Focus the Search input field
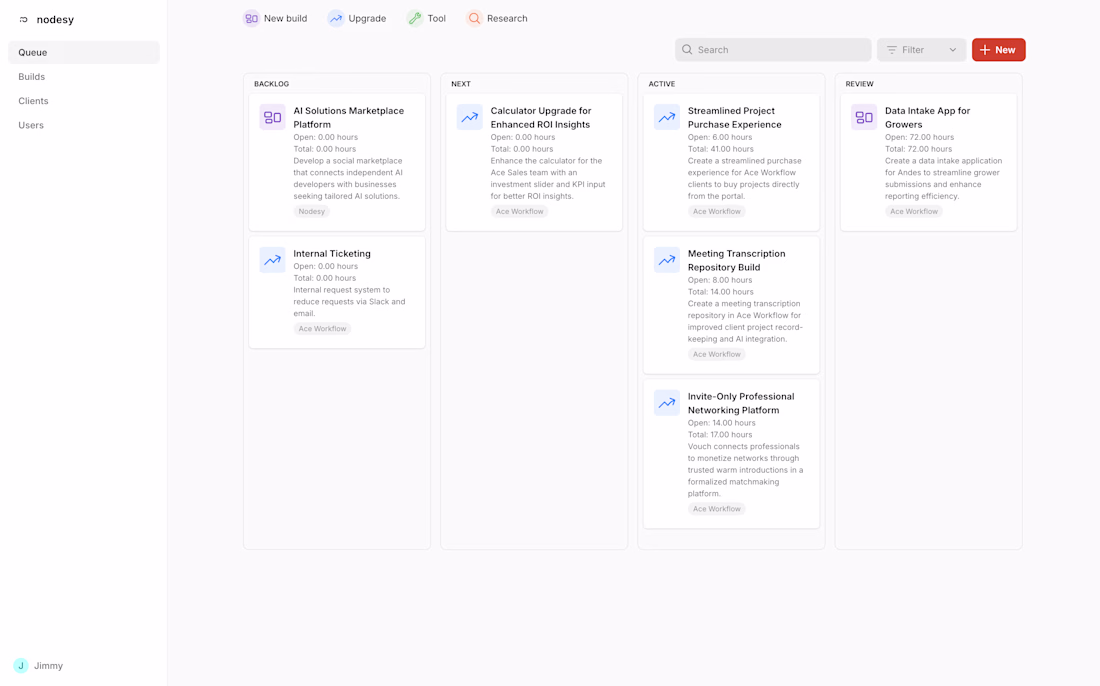1100x686 pixels. [x=773, y=50]
